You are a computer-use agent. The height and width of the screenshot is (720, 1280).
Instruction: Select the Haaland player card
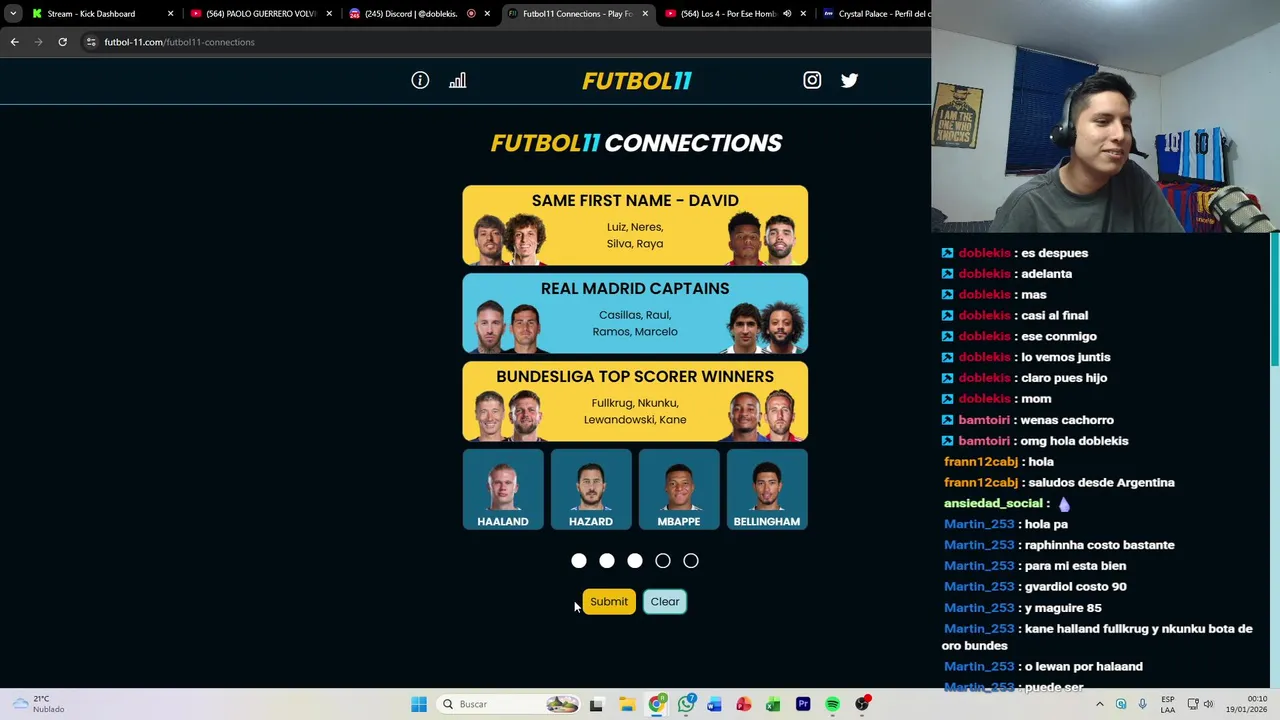503,489
